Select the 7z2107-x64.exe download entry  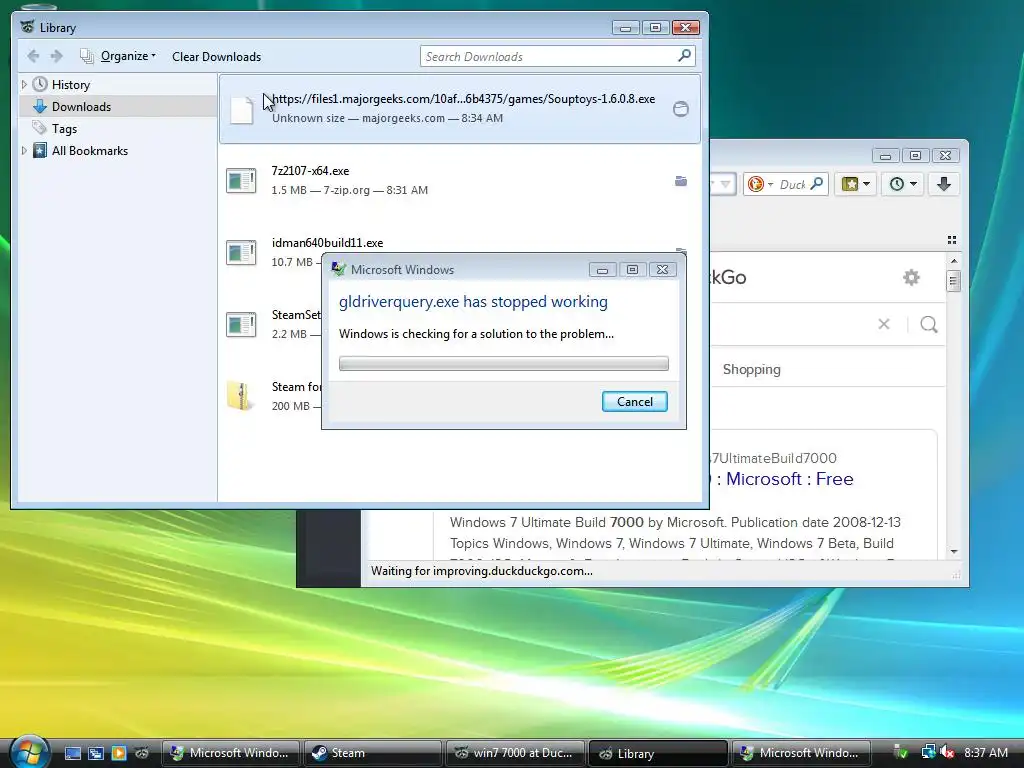point(460,180)
